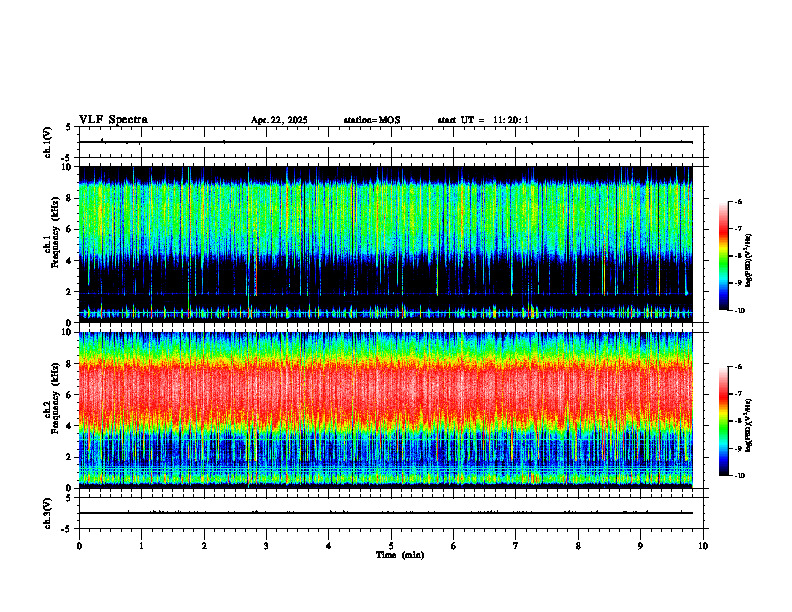Click the "-6" label on ch.2 colorbar
The image size is (792, 612).
pyautogui.click(x=738, y=367)
